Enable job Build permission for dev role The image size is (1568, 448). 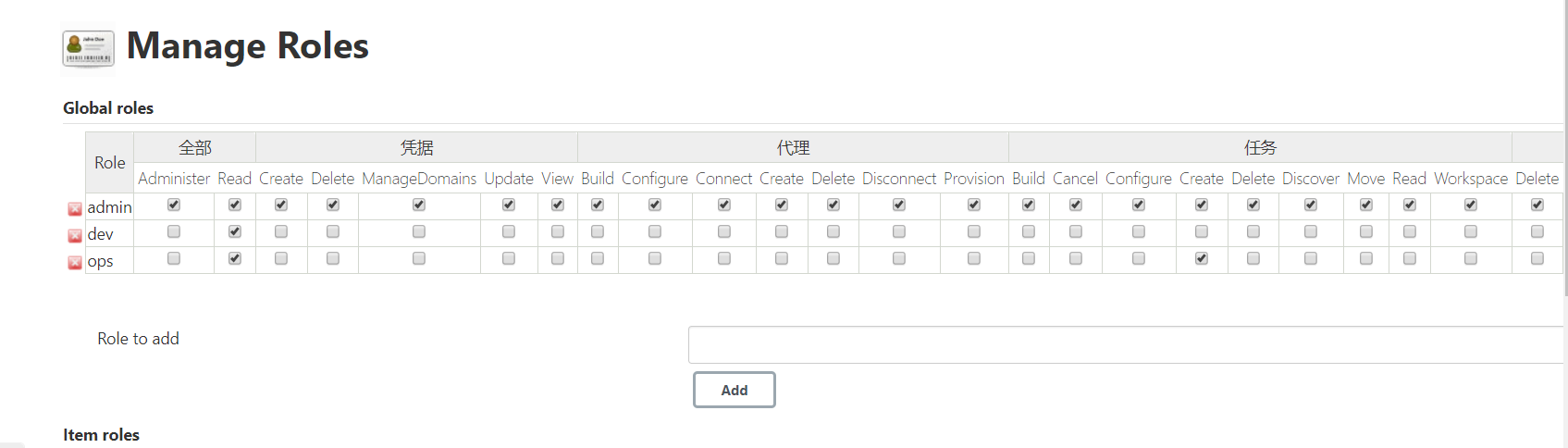(x=1029, y=231)
